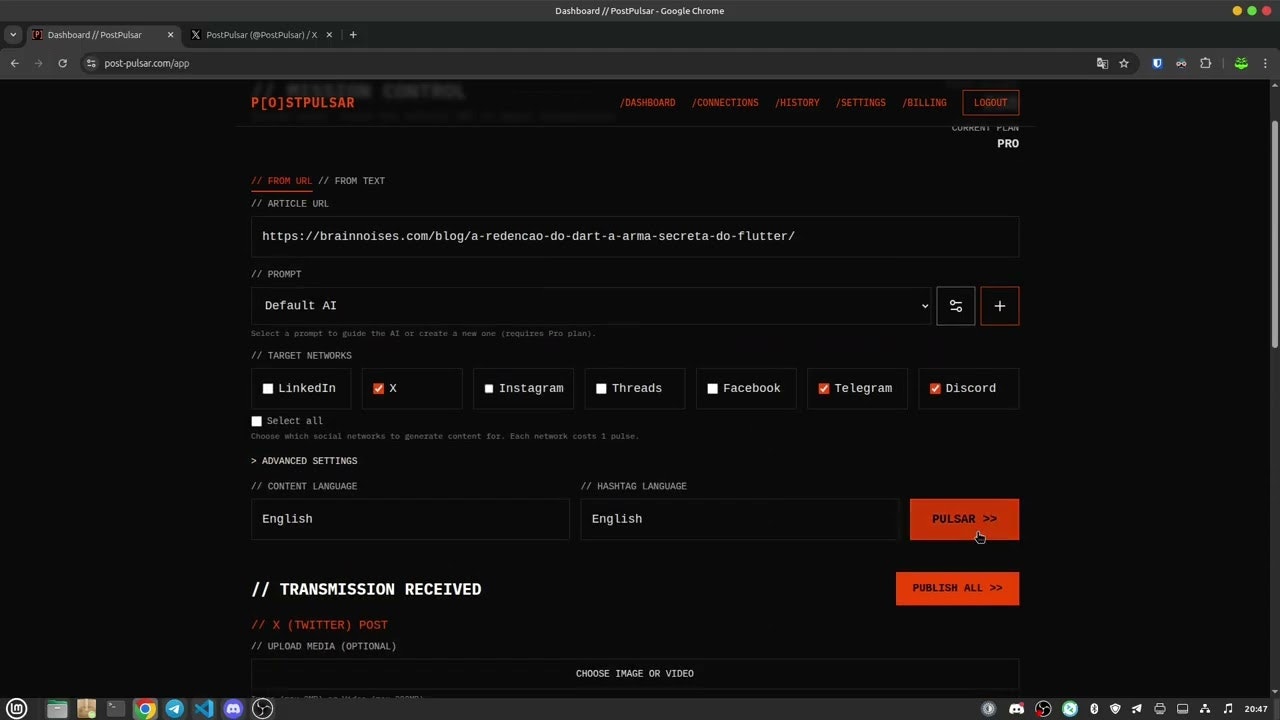Open Visual Studio Code from taskbar
The width and height of the screenshot is (1280, 720).
(204, 709)
